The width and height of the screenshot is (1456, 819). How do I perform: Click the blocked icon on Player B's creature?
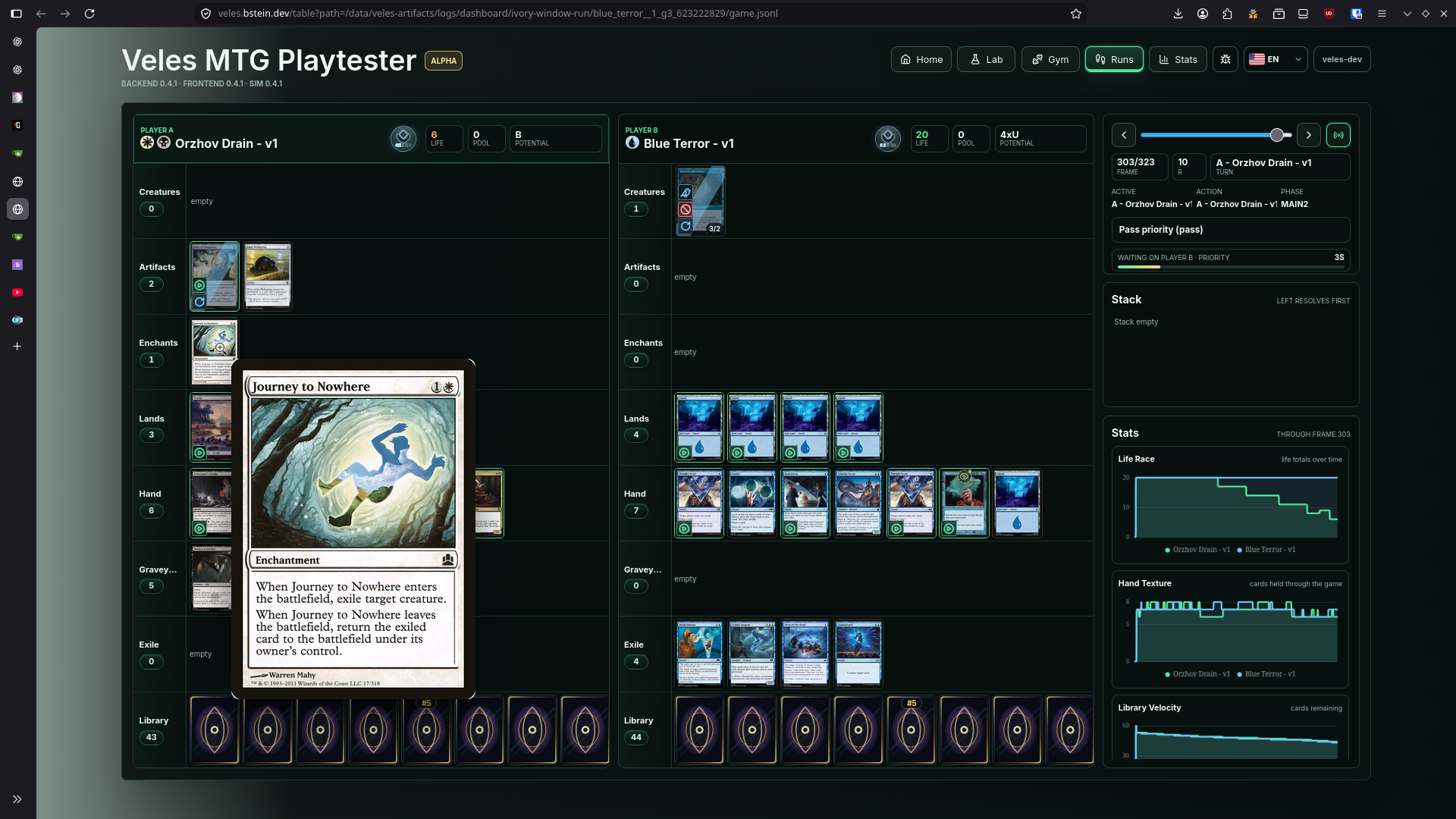click(686, 209)
